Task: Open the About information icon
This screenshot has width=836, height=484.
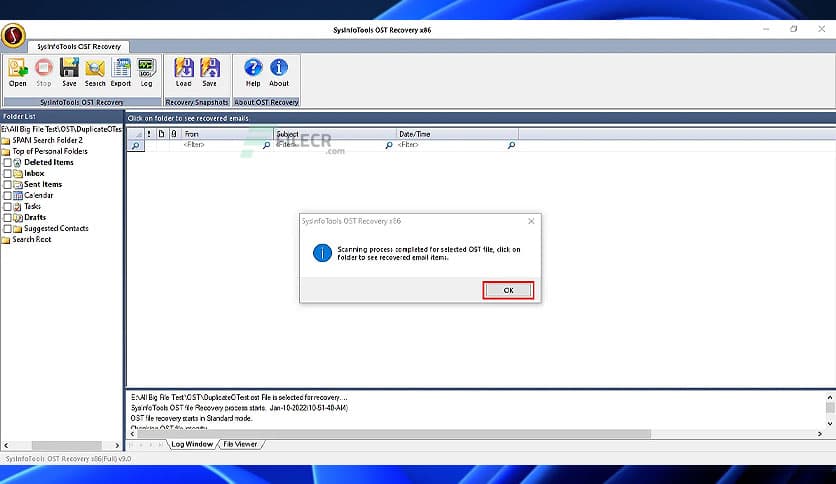Action: 279,72
